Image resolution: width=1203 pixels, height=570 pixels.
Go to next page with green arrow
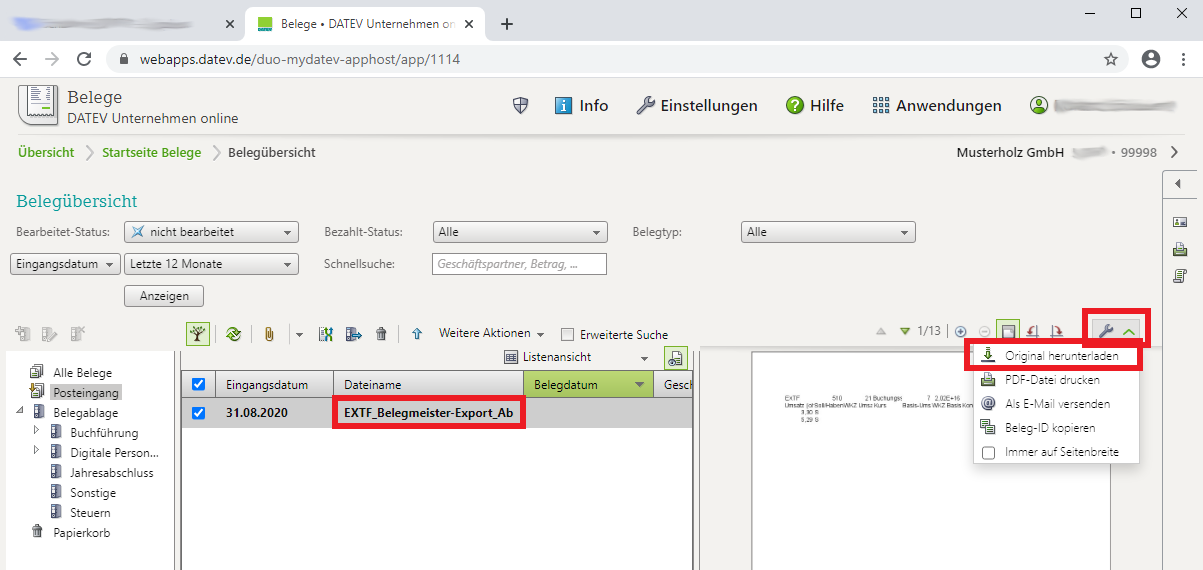(x=905, y=331)
